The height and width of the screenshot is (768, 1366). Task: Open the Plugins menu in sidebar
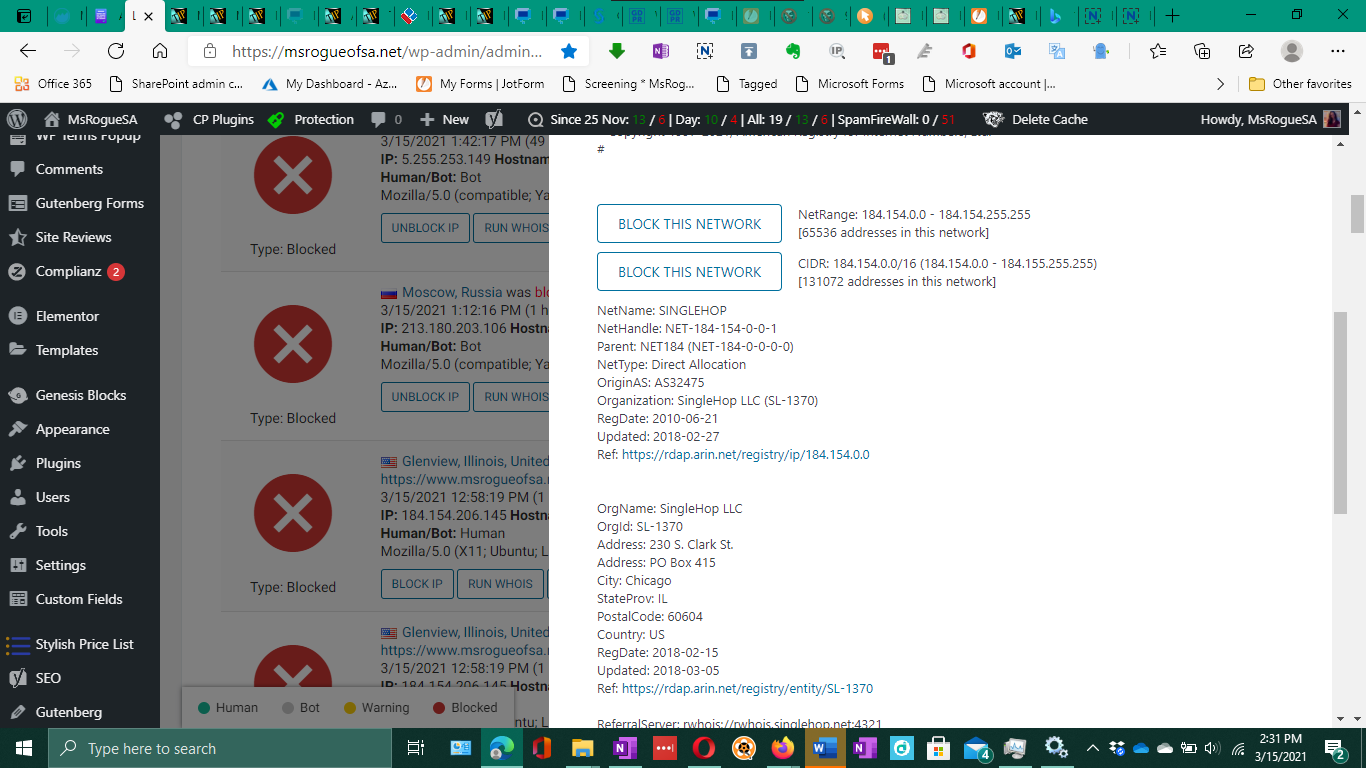point(58,463)
